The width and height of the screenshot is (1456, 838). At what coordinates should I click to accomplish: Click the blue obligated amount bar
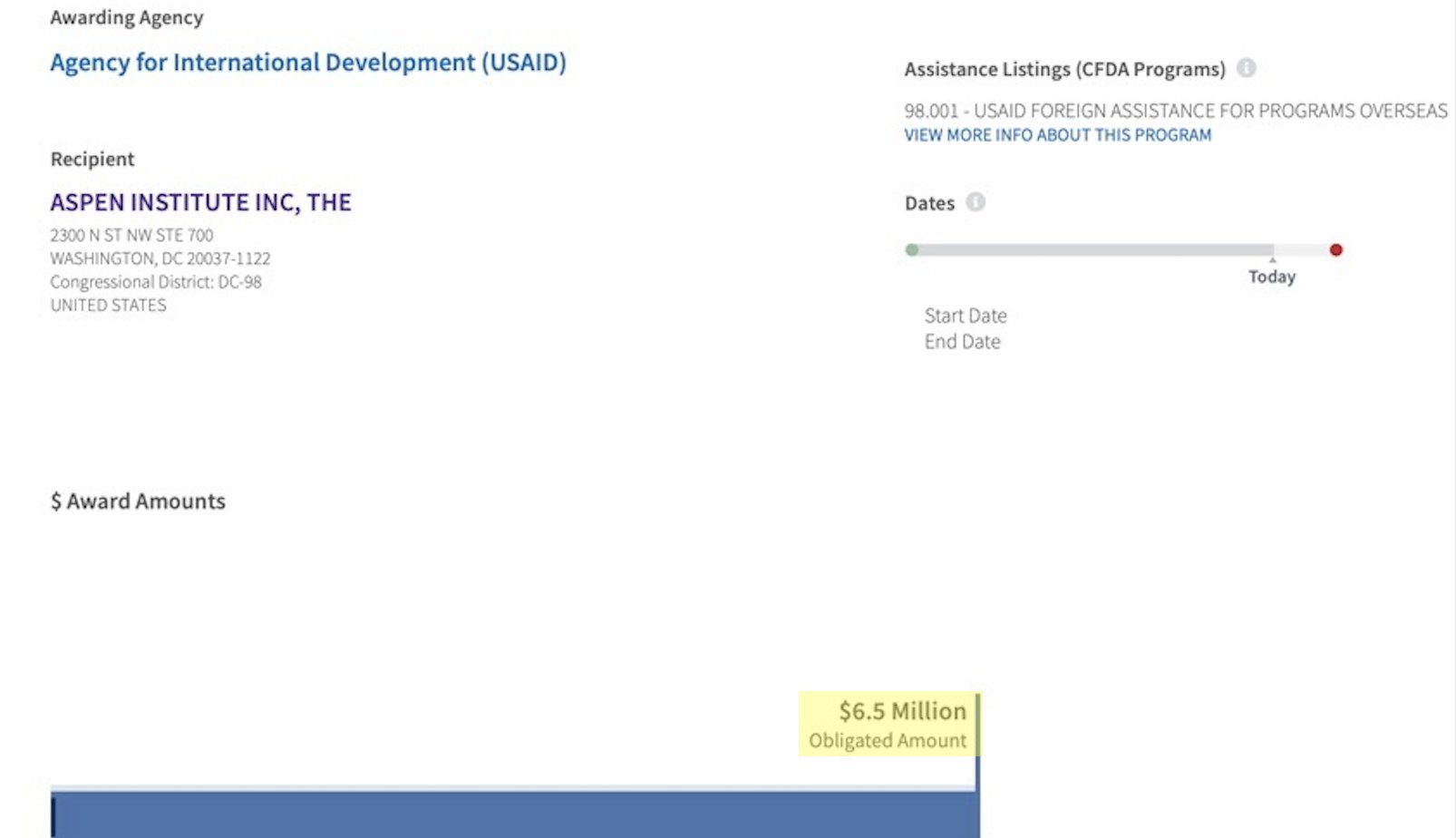[x=515, y=814]
